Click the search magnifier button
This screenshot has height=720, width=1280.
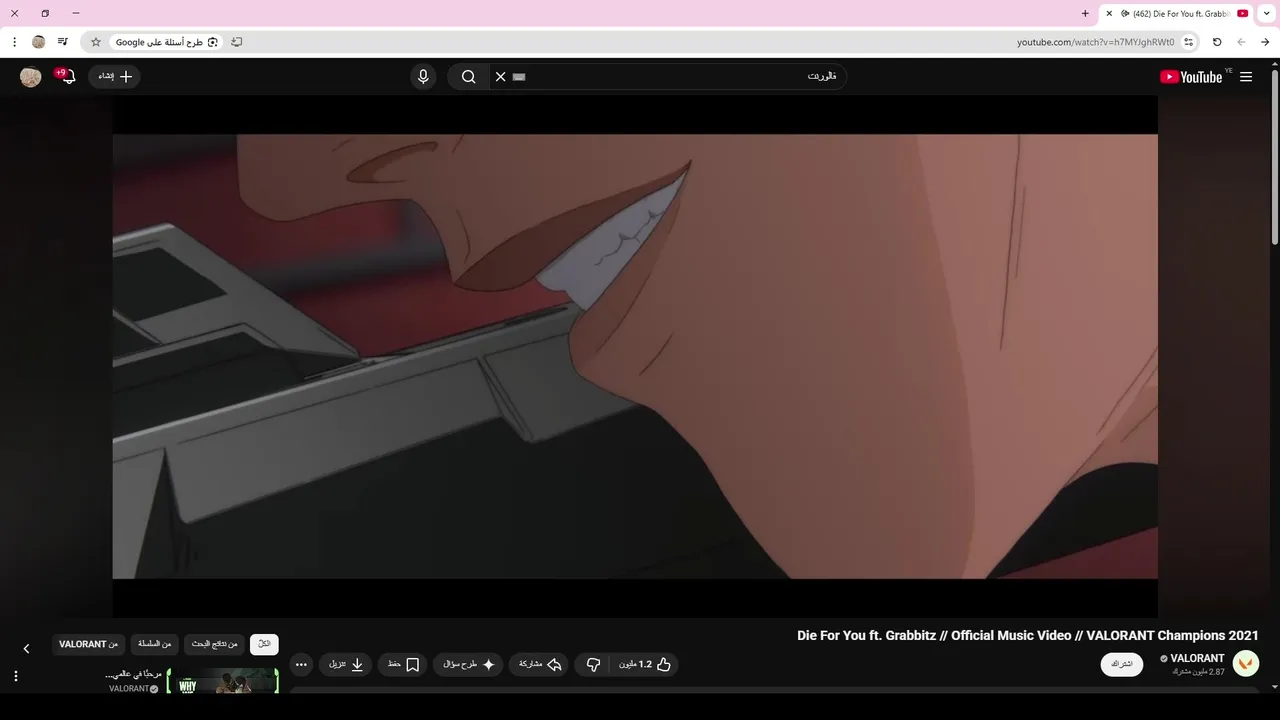point(468,77)
